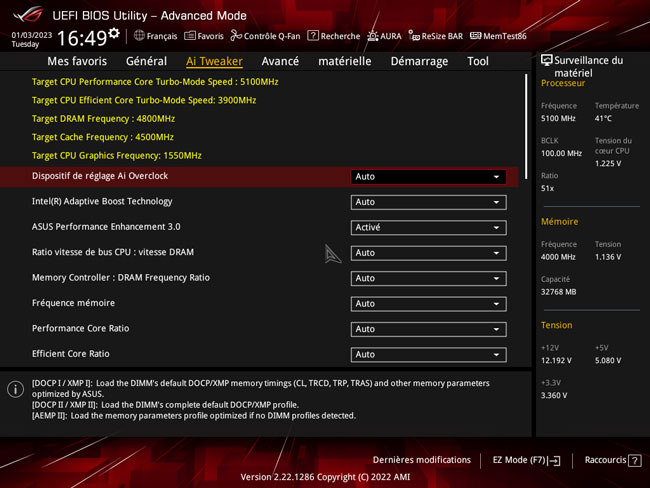
Task: Open the AURA lighting settings
Action: [x=384, y=36]
